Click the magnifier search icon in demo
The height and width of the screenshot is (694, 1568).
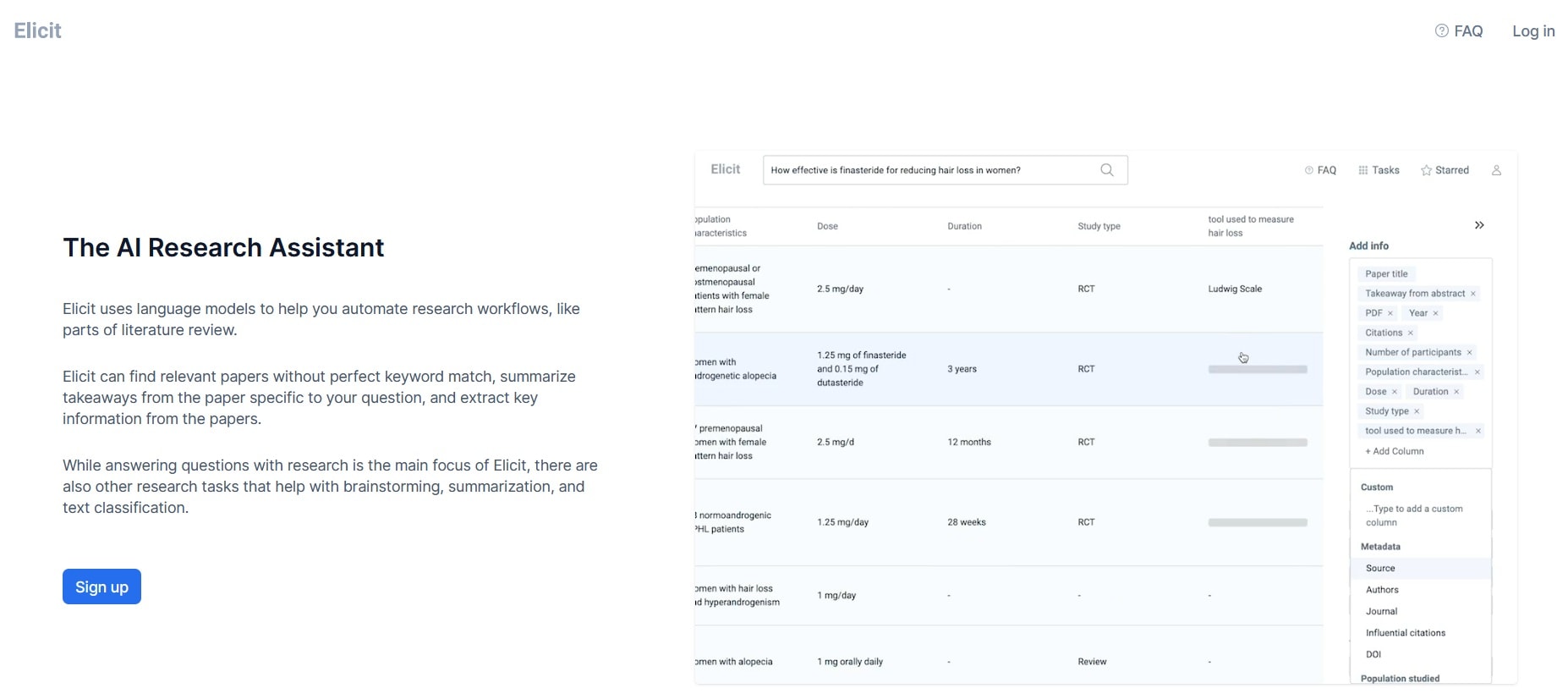[x=1107, y=170]
